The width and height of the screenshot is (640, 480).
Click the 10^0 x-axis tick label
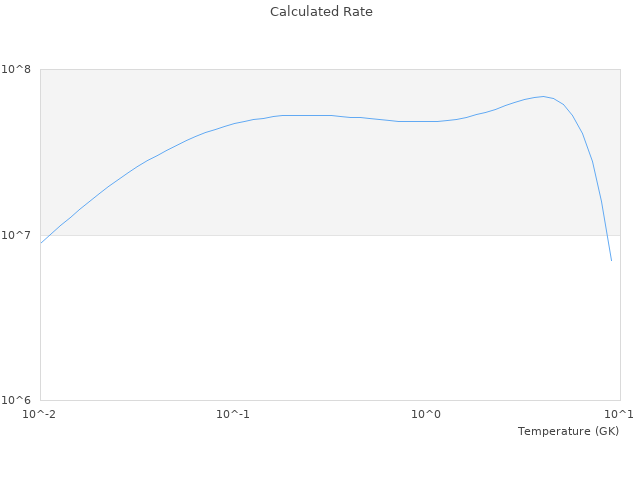pos(426,414)
